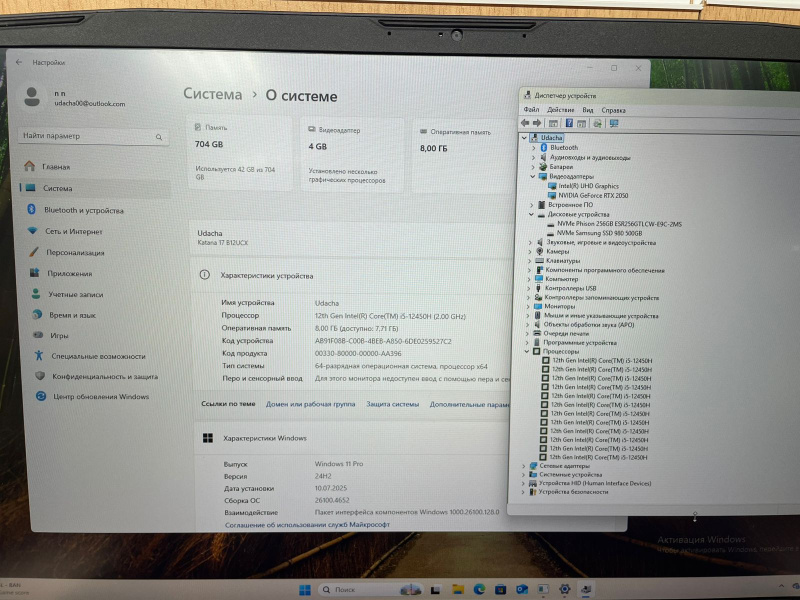800x600 pixels.
Task: Go back in Device Manager toolbar
Action: click(525, 123)
